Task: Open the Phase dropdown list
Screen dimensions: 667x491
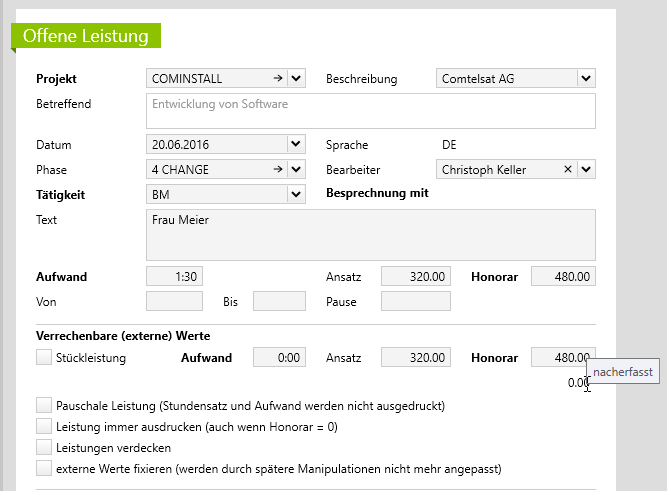Action: point(296,169)
